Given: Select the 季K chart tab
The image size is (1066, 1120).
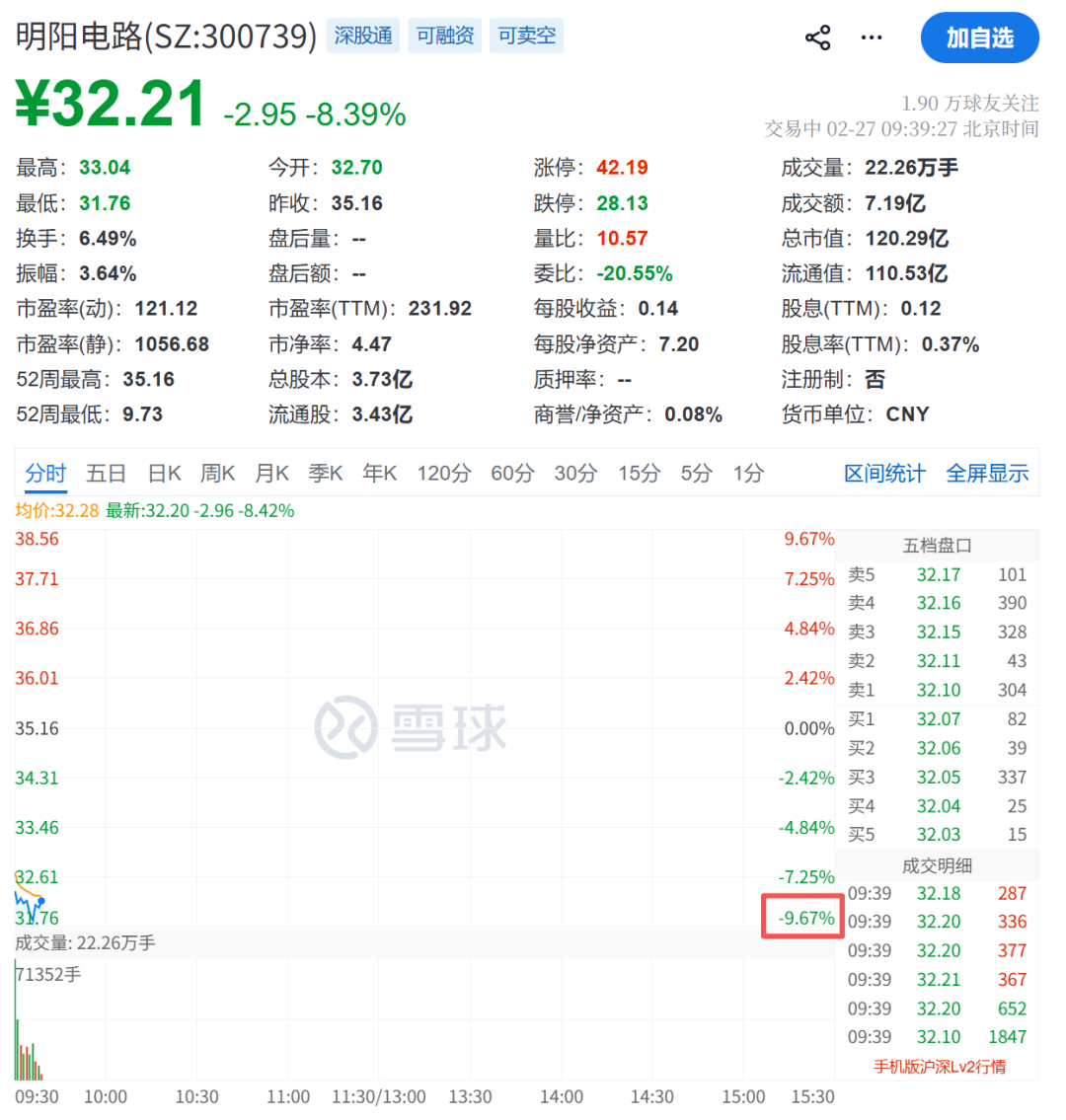Looking at the screenshot, I should (326, 474).
